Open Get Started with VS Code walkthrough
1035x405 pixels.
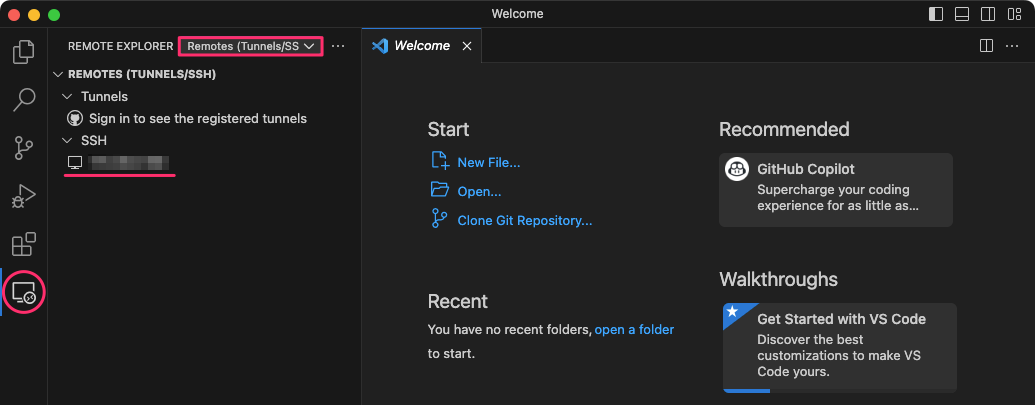coord(840,348)
